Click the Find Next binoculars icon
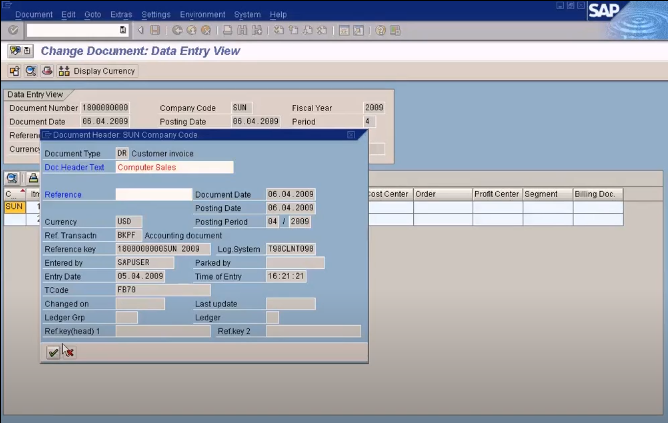The width and height of the screenshot is (668, 423). click(x=257, y=30)
